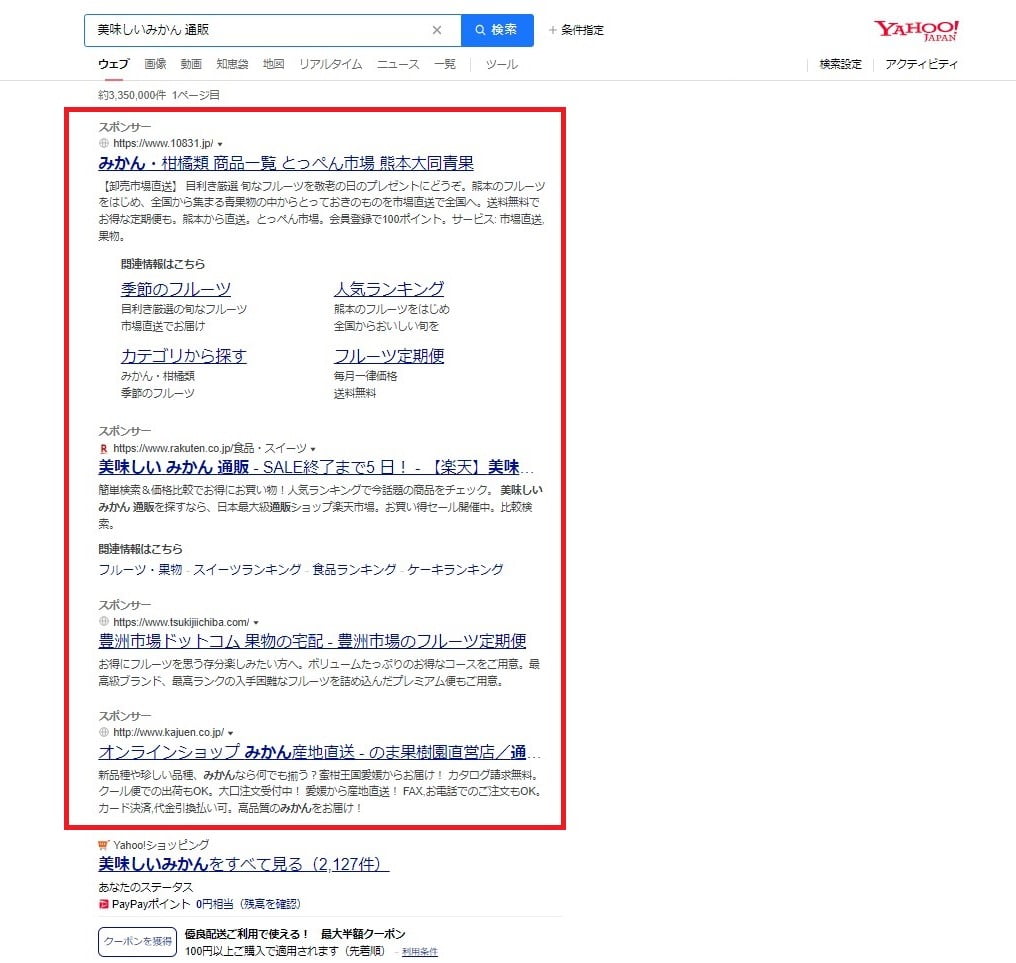Image resolution: width=1016 pixels, height=963 pixels.
Task: Open the フルーツ・果物 related link
Action: point(141,570)
